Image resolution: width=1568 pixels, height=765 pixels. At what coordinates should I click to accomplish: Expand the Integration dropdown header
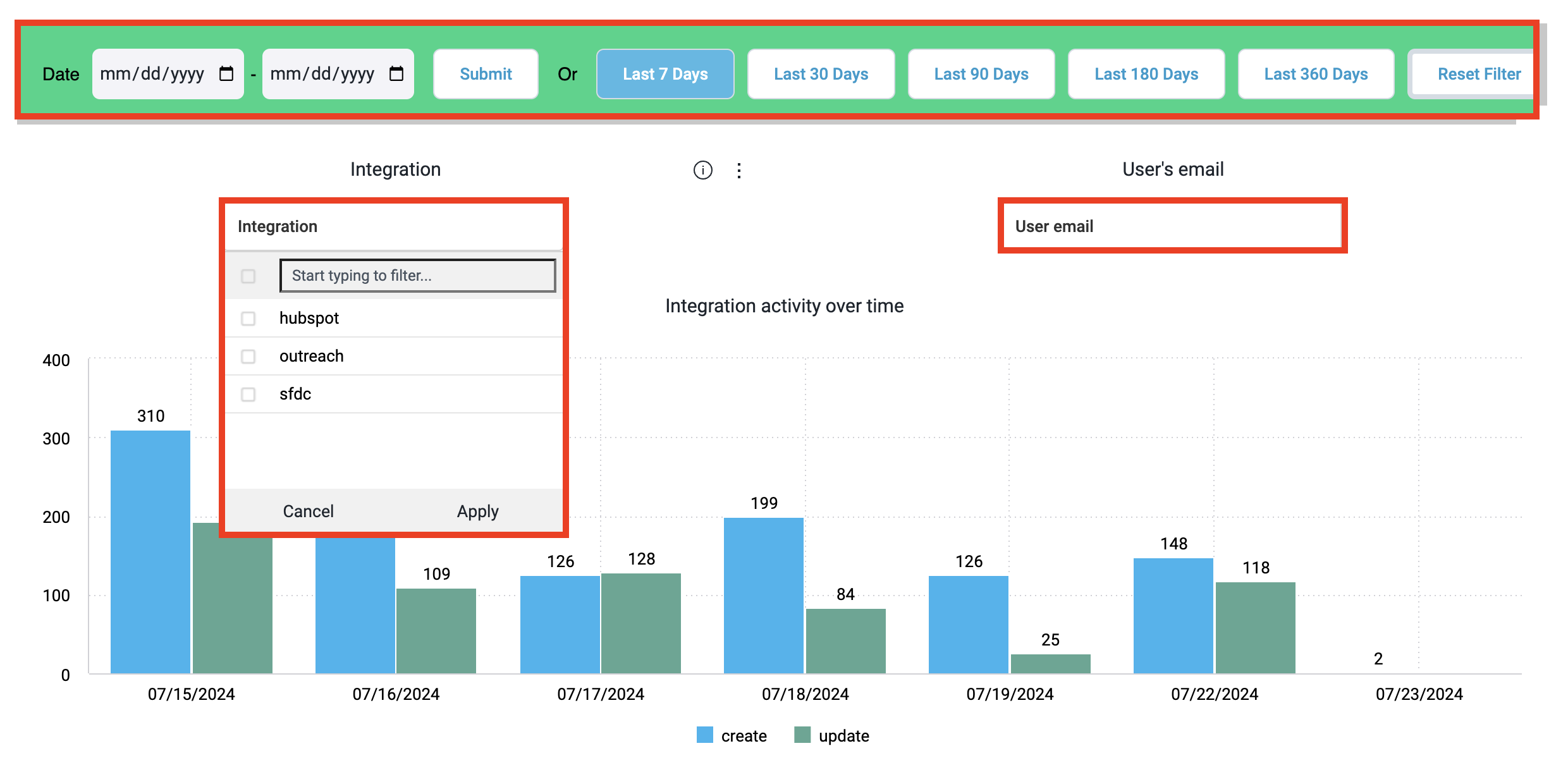pyautogui.click(x=394, y=226)
